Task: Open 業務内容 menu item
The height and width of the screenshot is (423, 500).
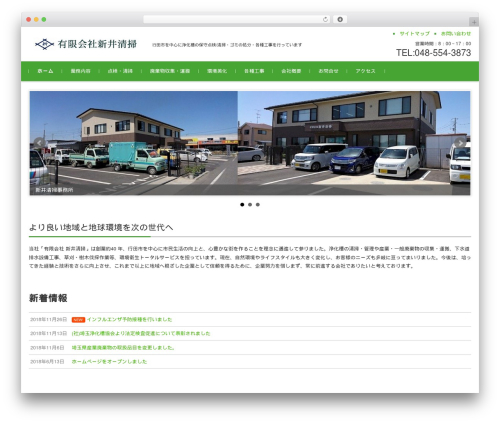Action: [x=80, y=71]
